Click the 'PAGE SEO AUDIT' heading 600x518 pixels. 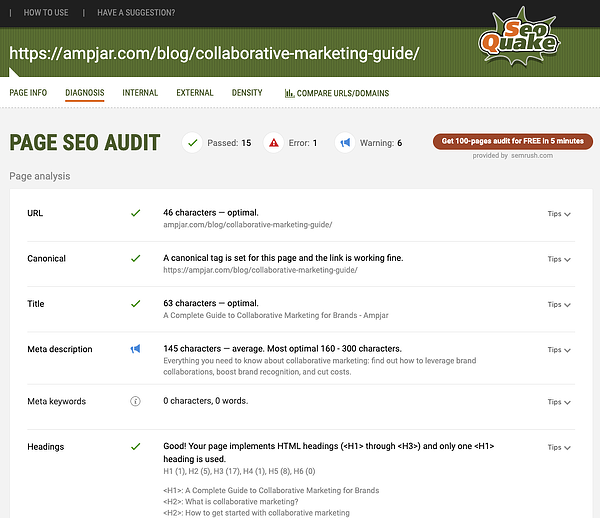pyautogui.click(x=85, y=143)
